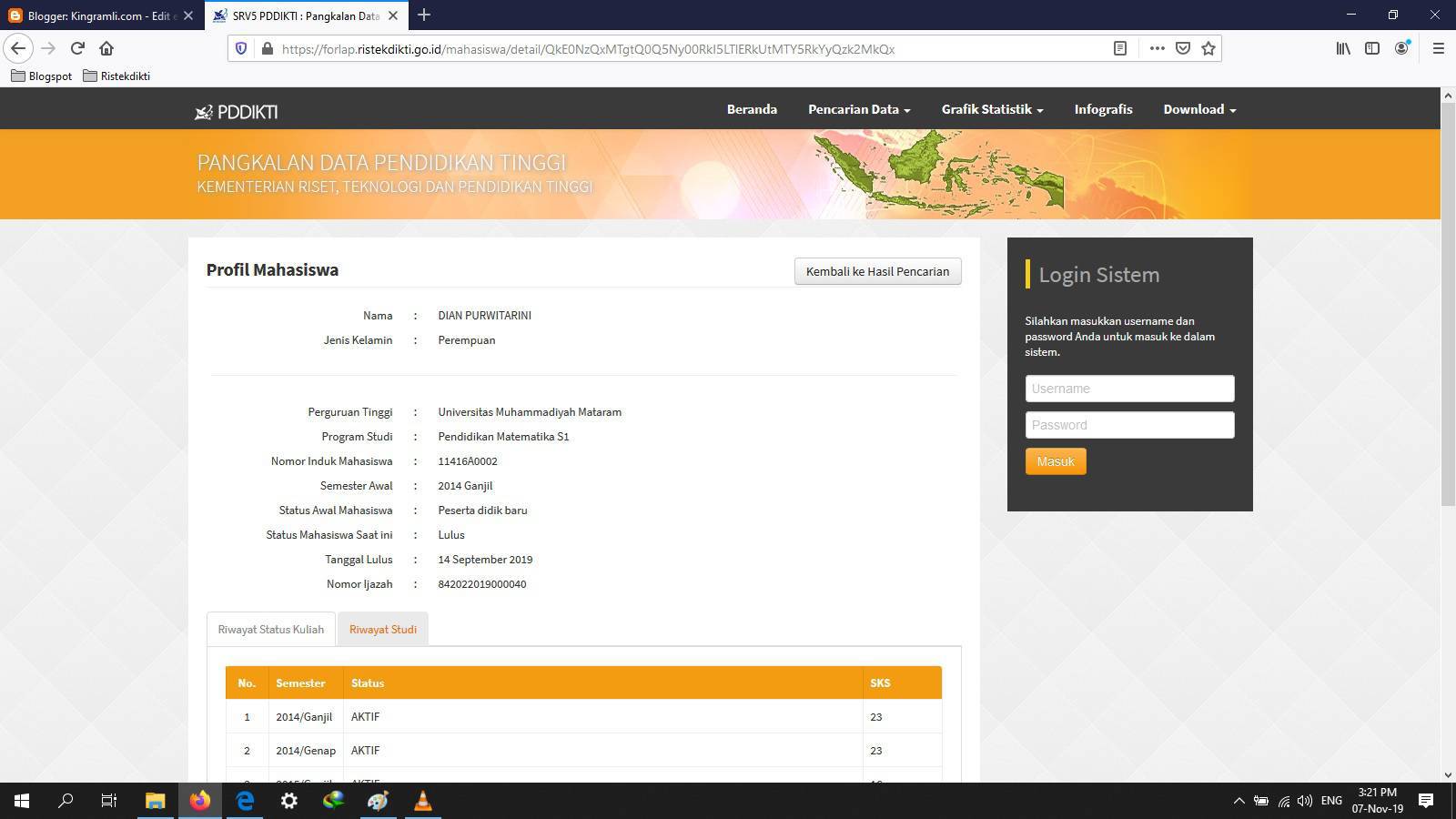1456x819 pixels.
Task: Expand the Download dropdown menu
Action: (1199, 109)
